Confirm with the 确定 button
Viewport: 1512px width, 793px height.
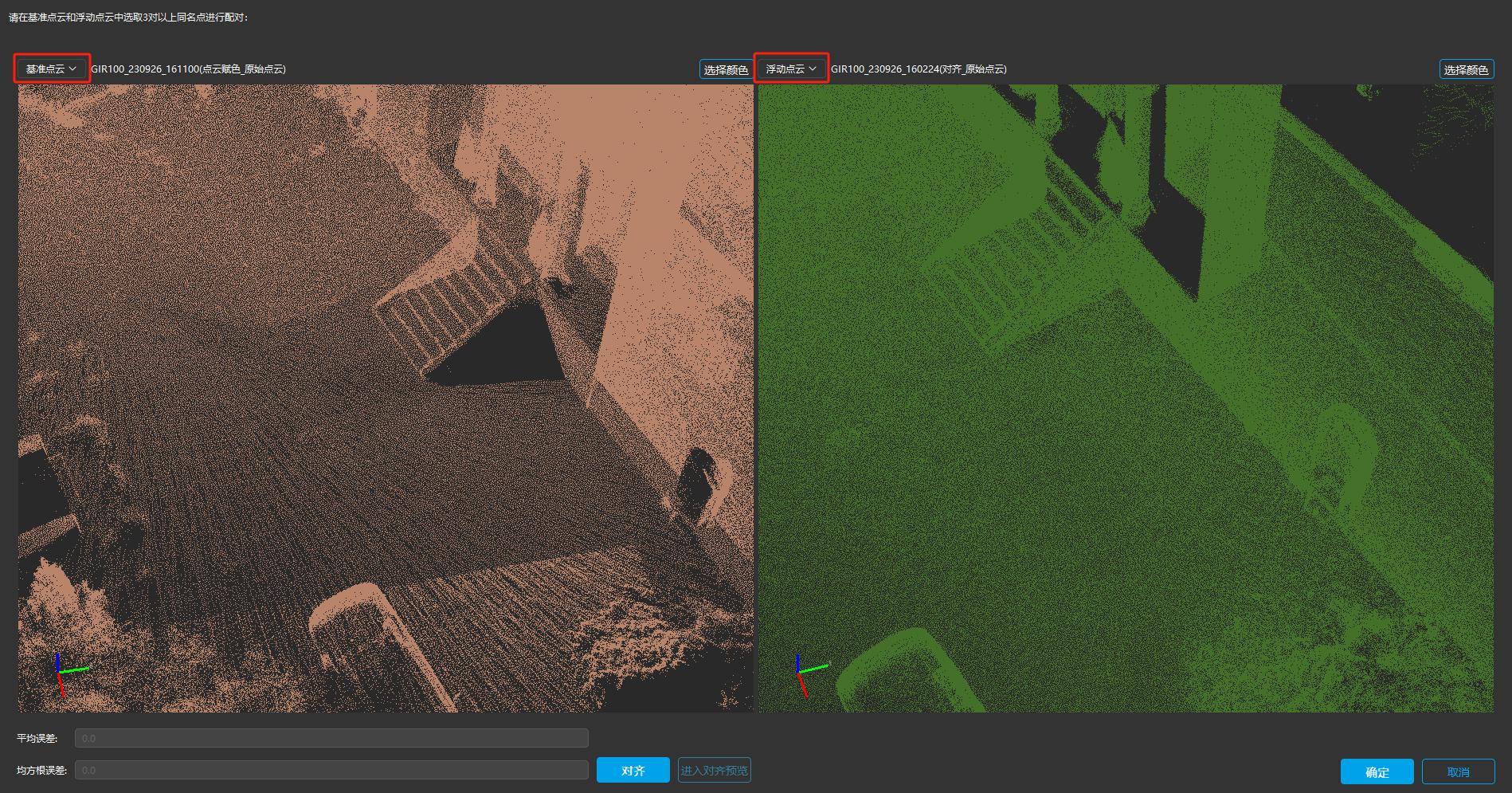[1377, 771]
